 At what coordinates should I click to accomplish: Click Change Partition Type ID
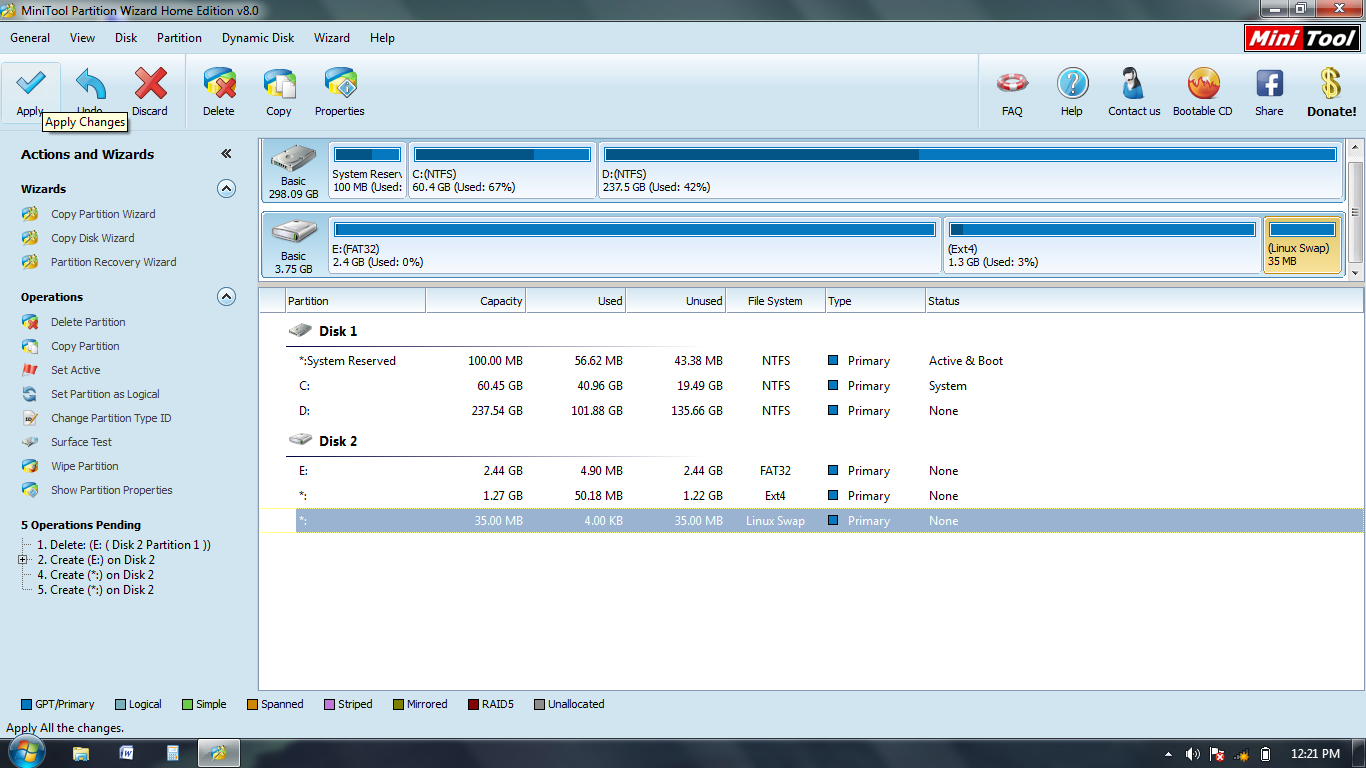[111, 418]
